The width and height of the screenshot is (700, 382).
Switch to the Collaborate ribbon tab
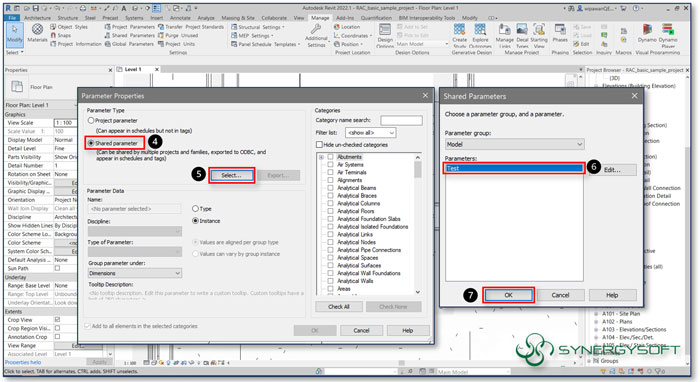pyautogui.click(x=274, y=18)
